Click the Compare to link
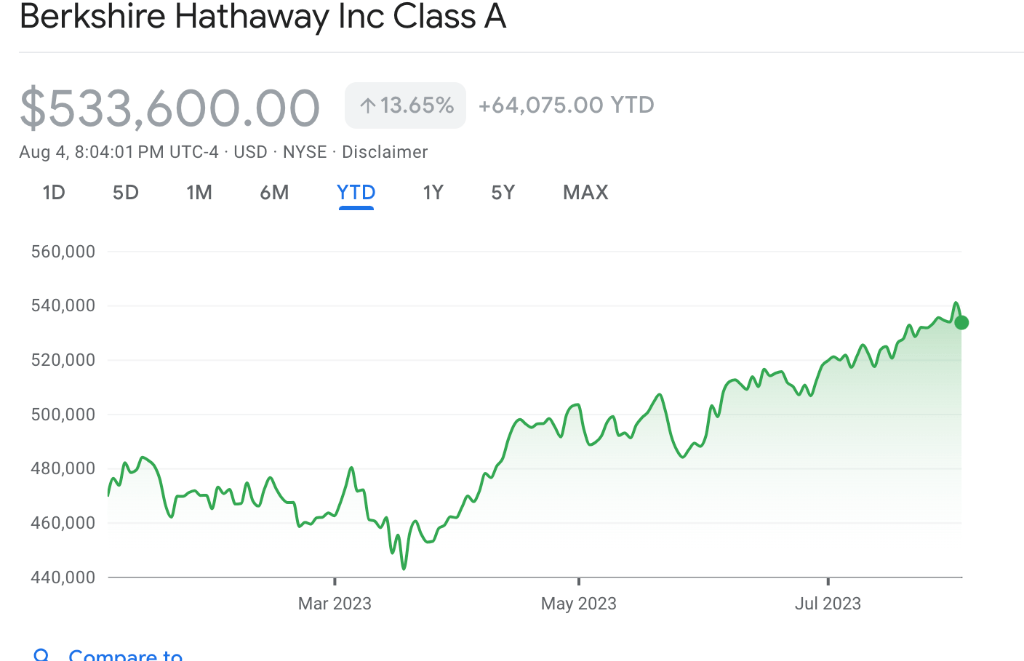The image size is (1024, 661). tap(125, 655)
